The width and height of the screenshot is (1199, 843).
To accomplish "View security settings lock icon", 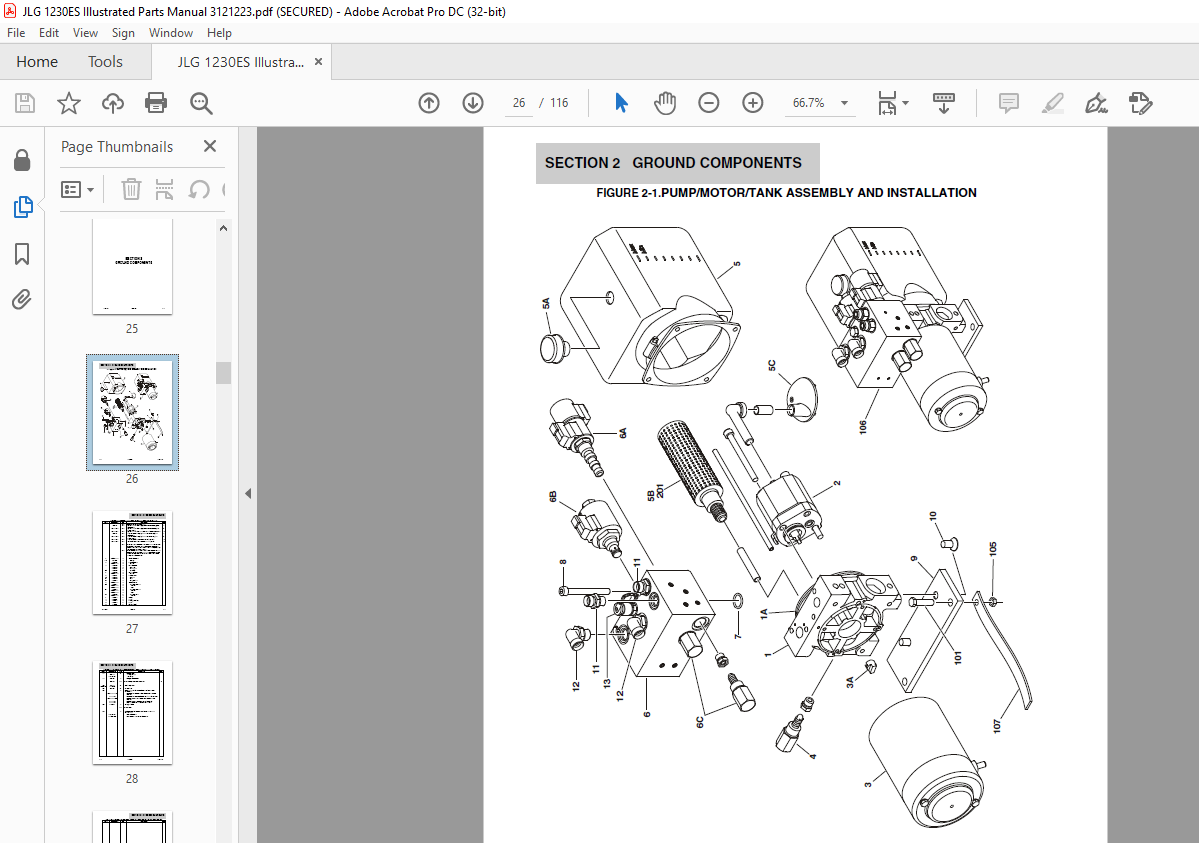I will click(x=22, y=160).
